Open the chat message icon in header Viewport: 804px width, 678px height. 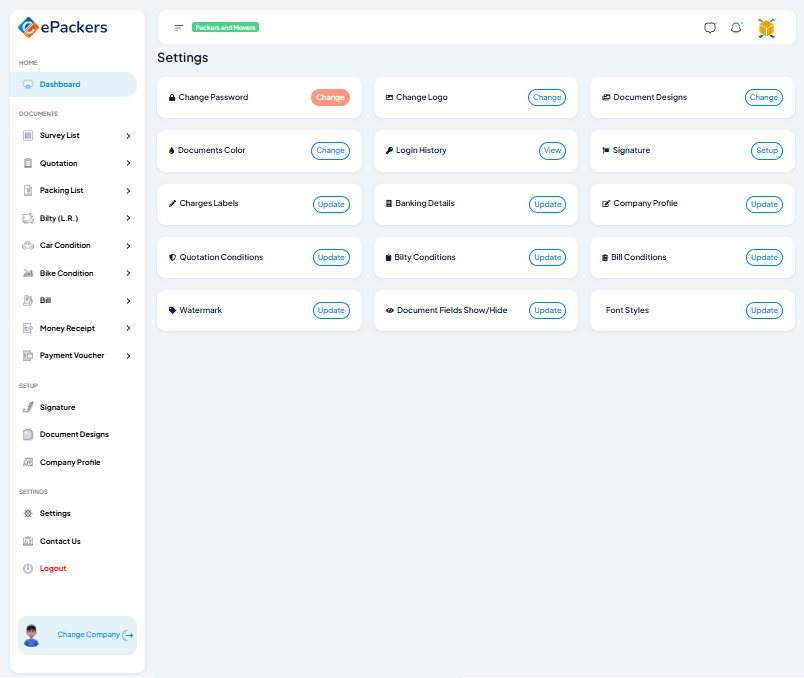click(710, 28)
